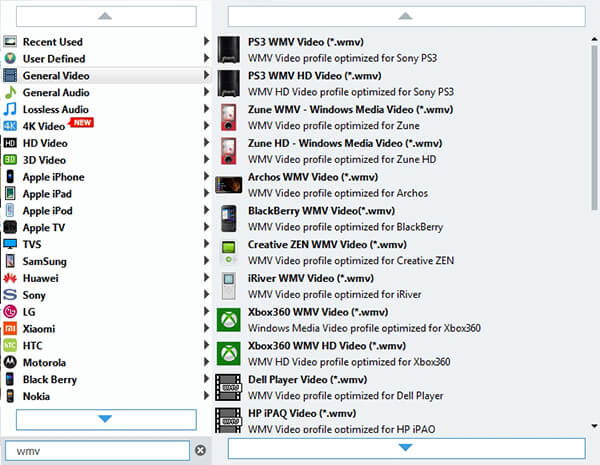Click the 4K Video icon

[10, 126]
